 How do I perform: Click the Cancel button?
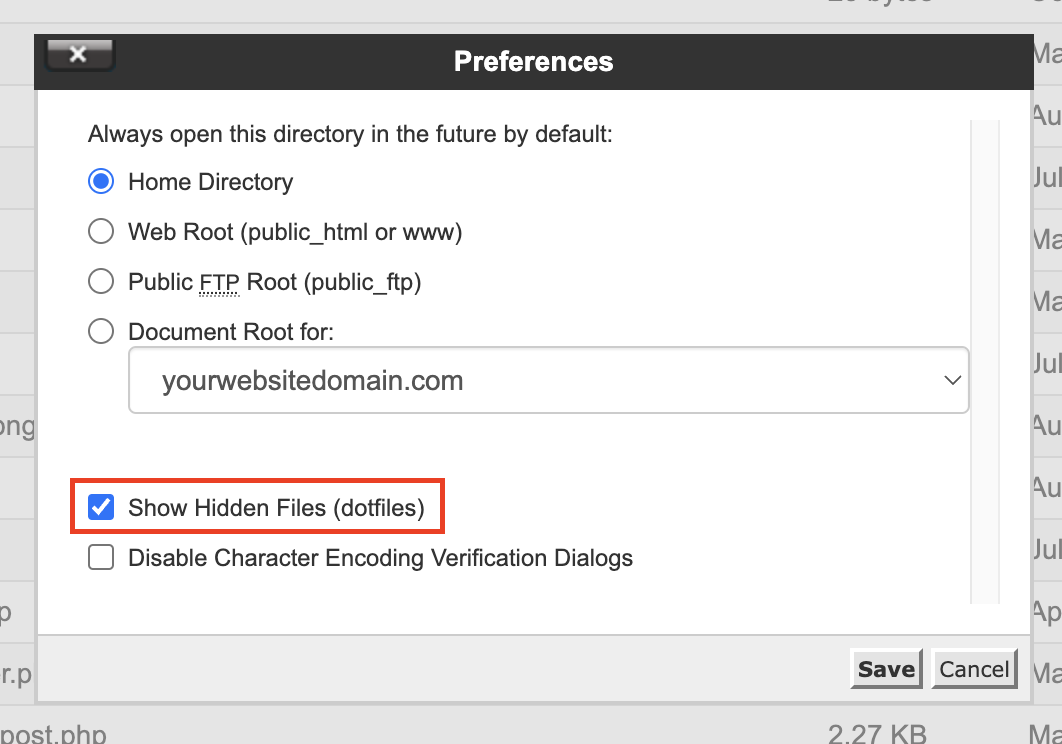click(x=974, y=669)
